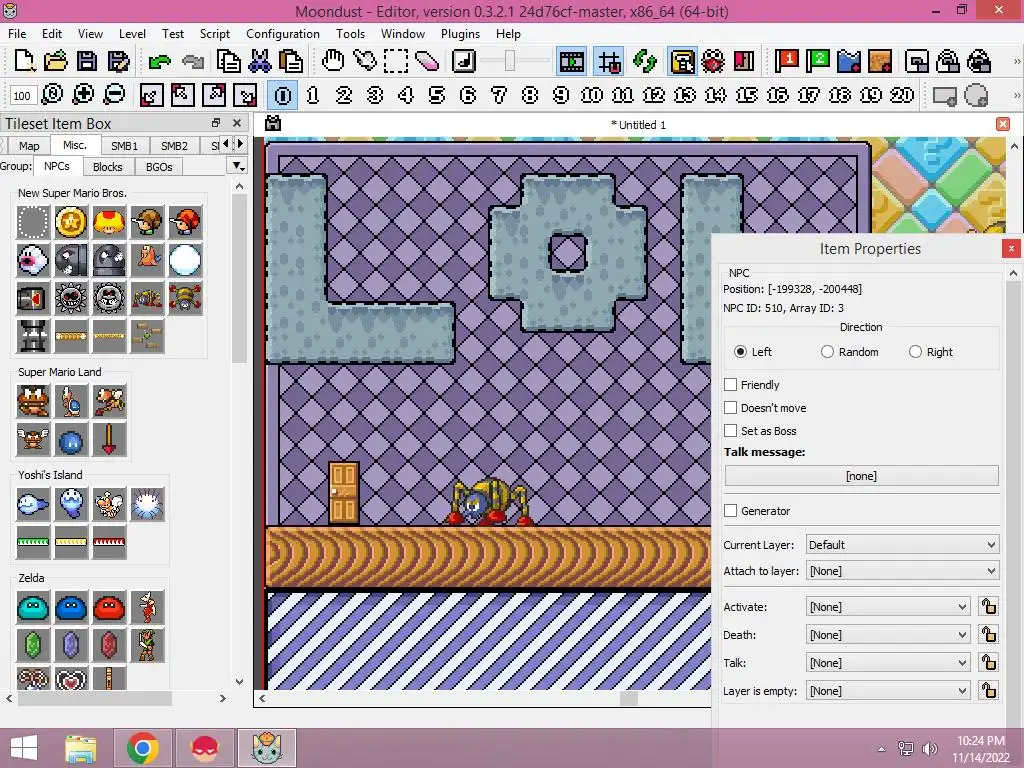The width and height of the screenshot is (1024, 768).
Task: Pick the Super Mario Land Goomba NPC
Action: [x=33, y=401]
